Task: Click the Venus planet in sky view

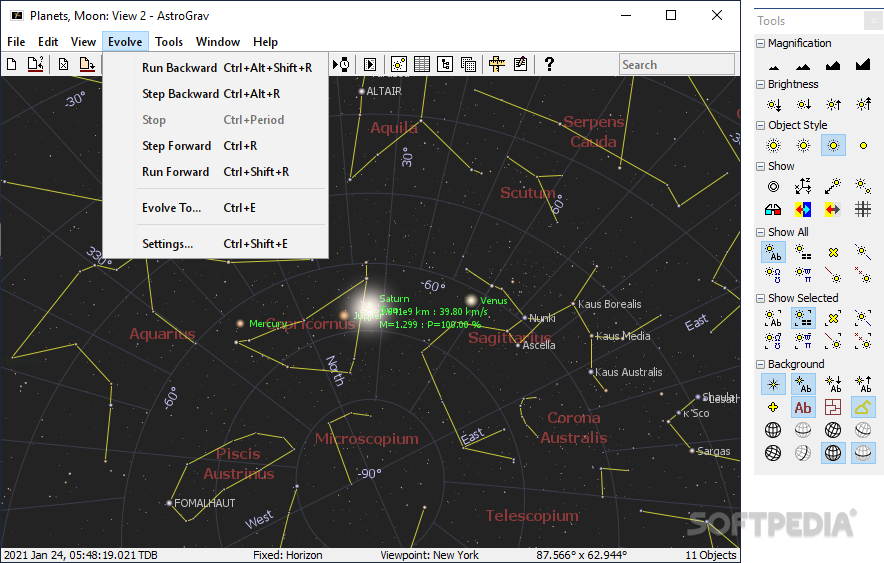Action: (471, 301)
